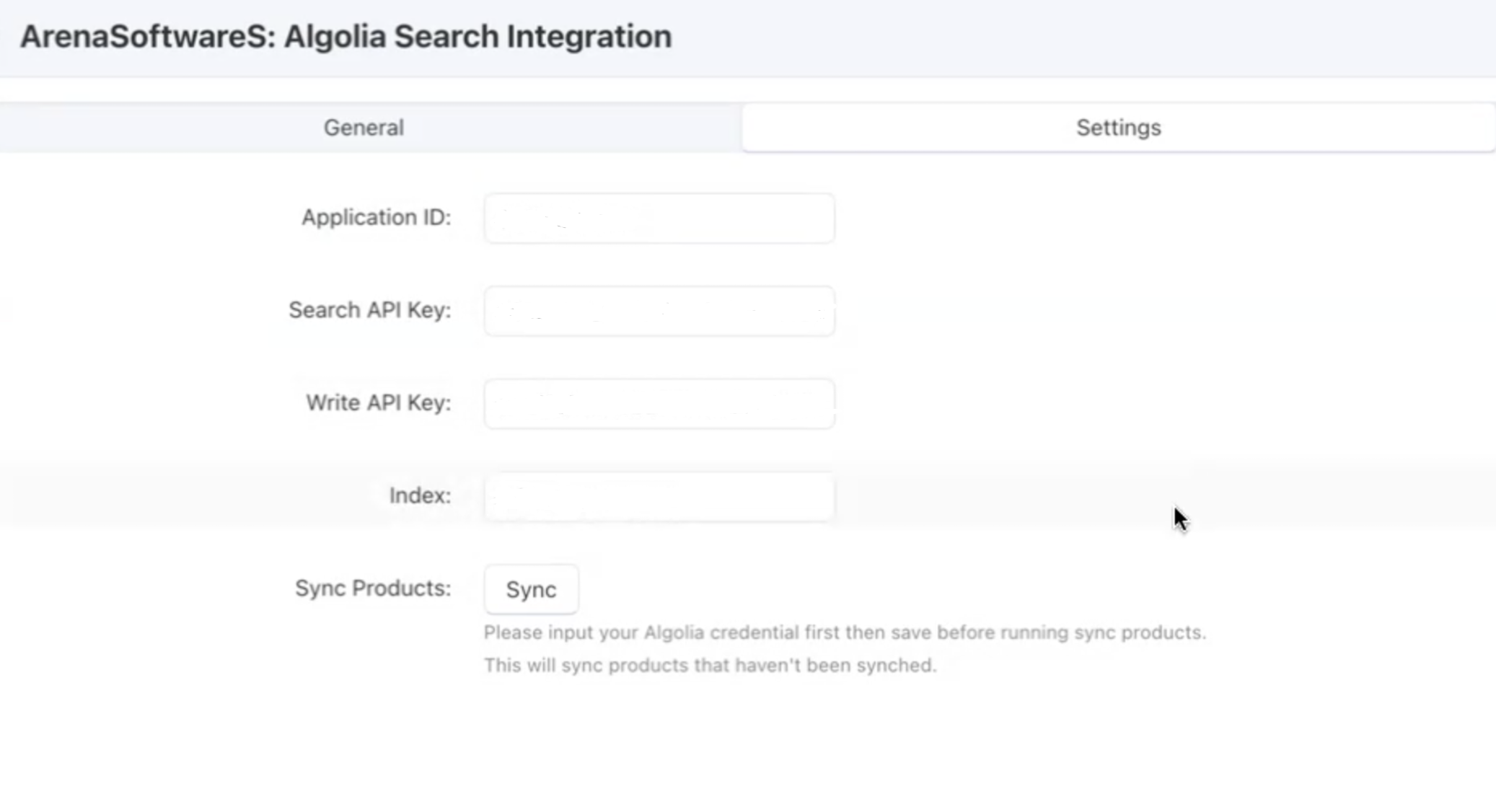
Task: Click the 'Search API Key:' label
Action: coord(370,310)
